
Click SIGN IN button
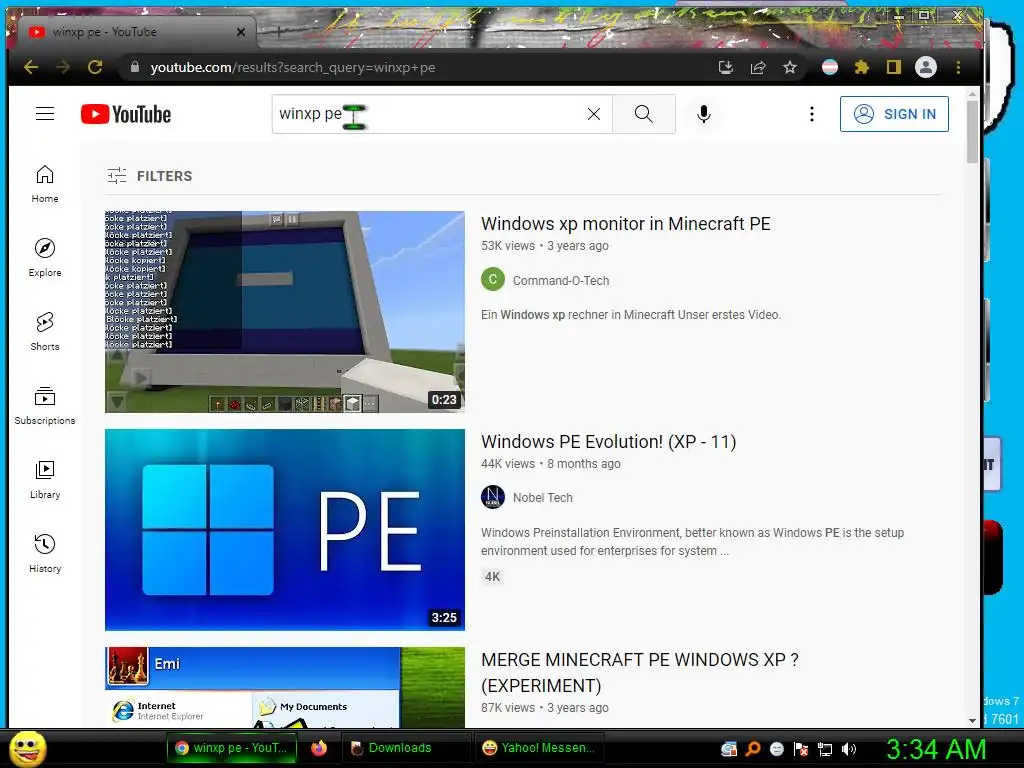click(894, 114)
